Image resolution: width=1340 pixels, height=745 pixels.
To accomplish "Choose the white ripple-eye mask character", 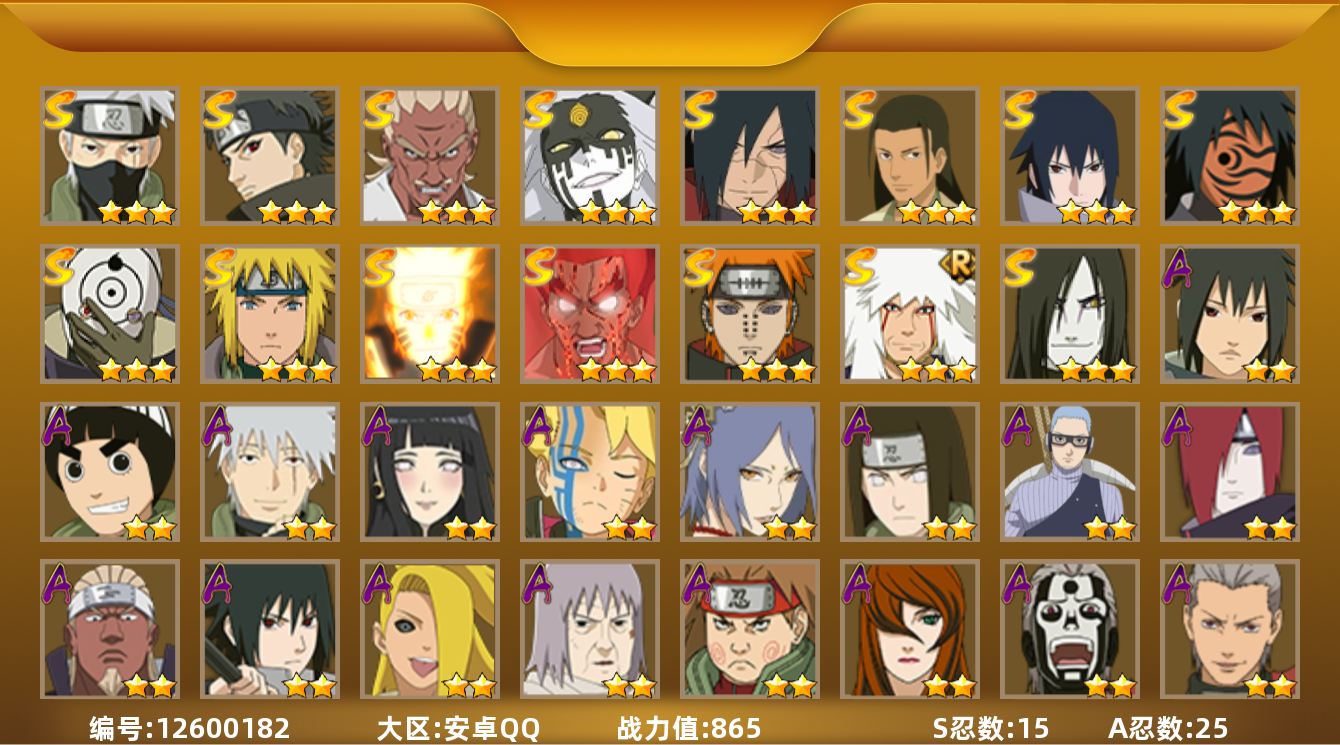I will coord(110,314).
